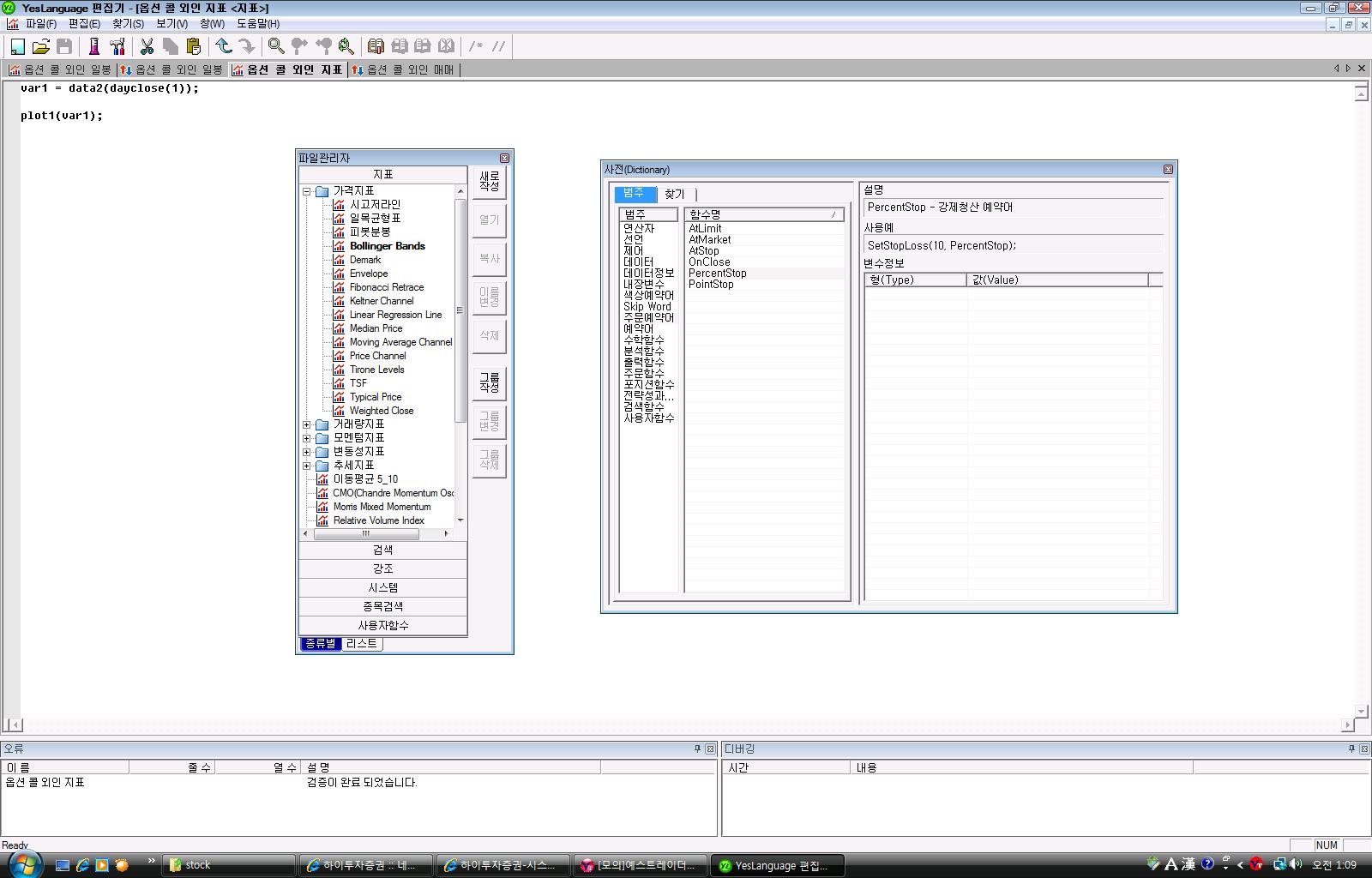Click the New document toolbar icon
Screen dimensions: 1372x878
[x=17, y=46]
